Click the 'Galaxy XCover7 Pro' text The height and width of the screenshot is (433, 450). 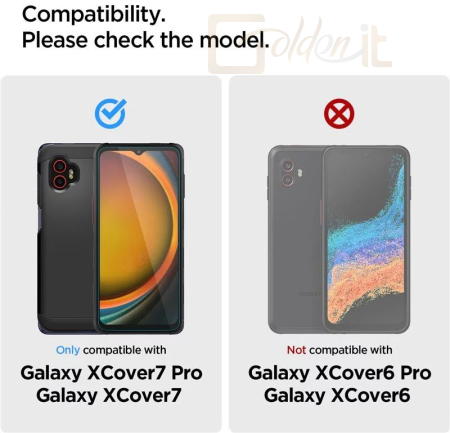point(111,373)
